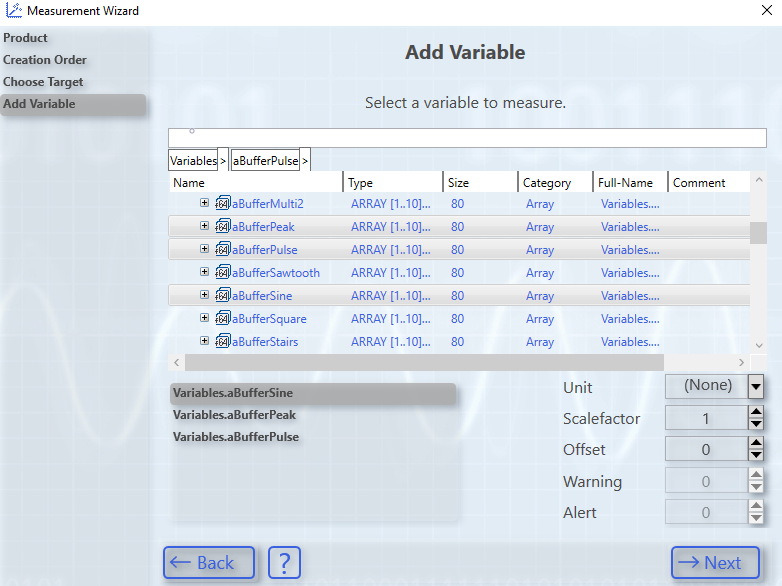Screen dimensions: 782x586
Task: Sort by the Type column header
Action: [x=393, y=183]
